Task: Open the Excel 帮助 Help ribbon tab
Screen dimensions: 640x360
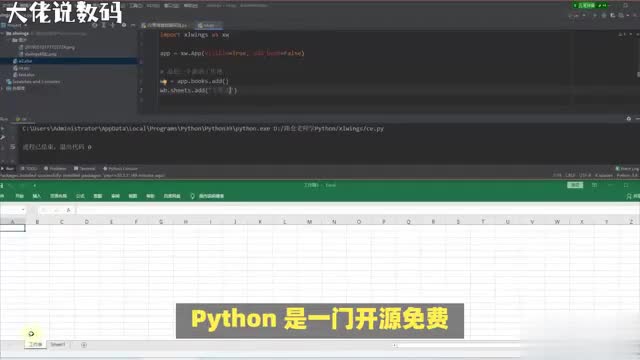Action: [150, 196]
